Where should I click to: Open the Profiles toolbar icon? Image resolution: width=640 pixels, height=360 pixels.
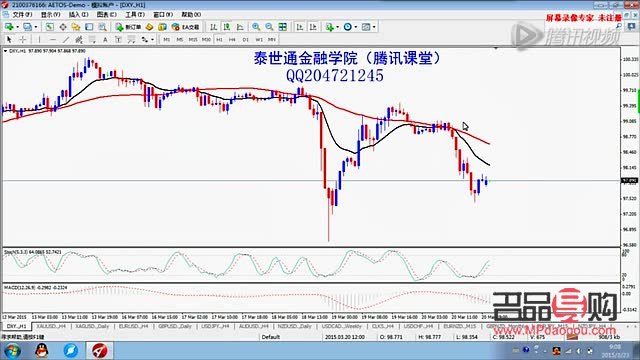pos(27,27)
